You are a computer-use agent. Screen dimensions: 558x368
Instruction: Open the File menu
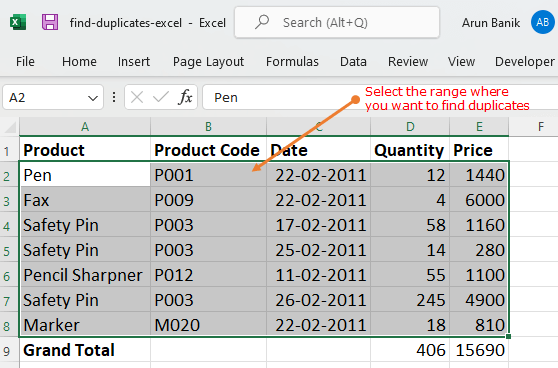tap(25, 62)
